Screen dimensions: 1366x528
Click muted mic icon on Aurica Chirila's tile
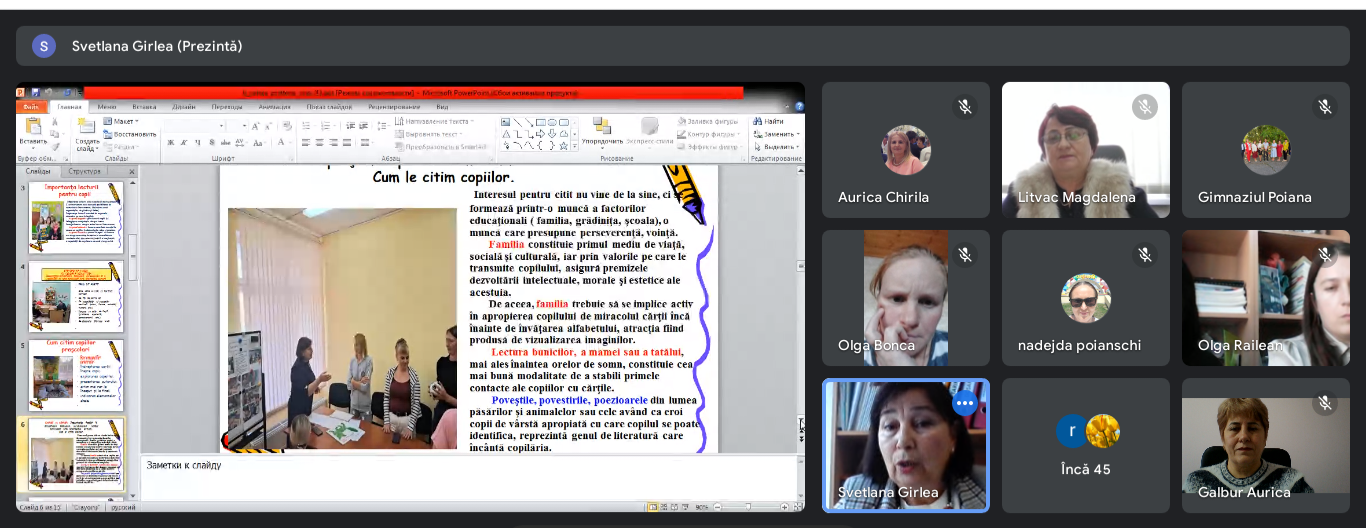[x=964, y=107]
